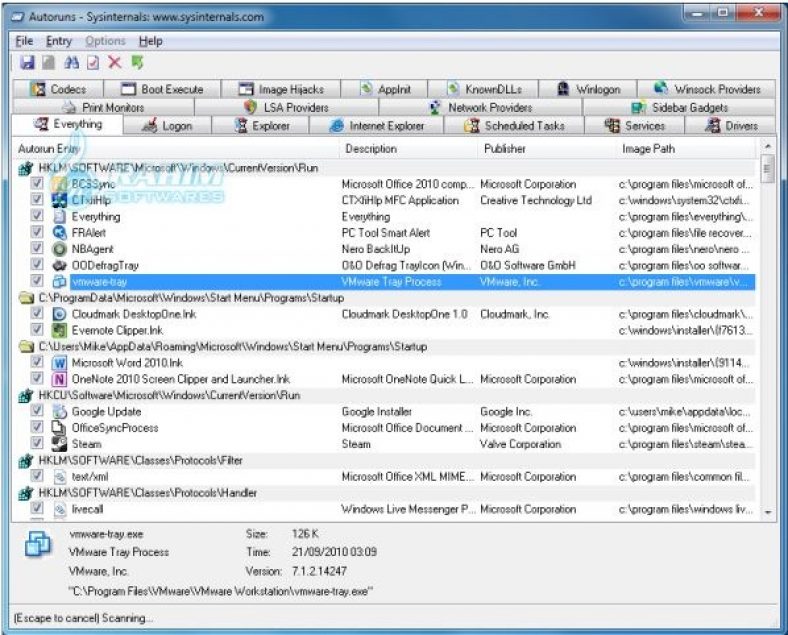Select the Image Hijacks tab
The height and width of the screenshot is (635, 788).
[x=281, y=89]
